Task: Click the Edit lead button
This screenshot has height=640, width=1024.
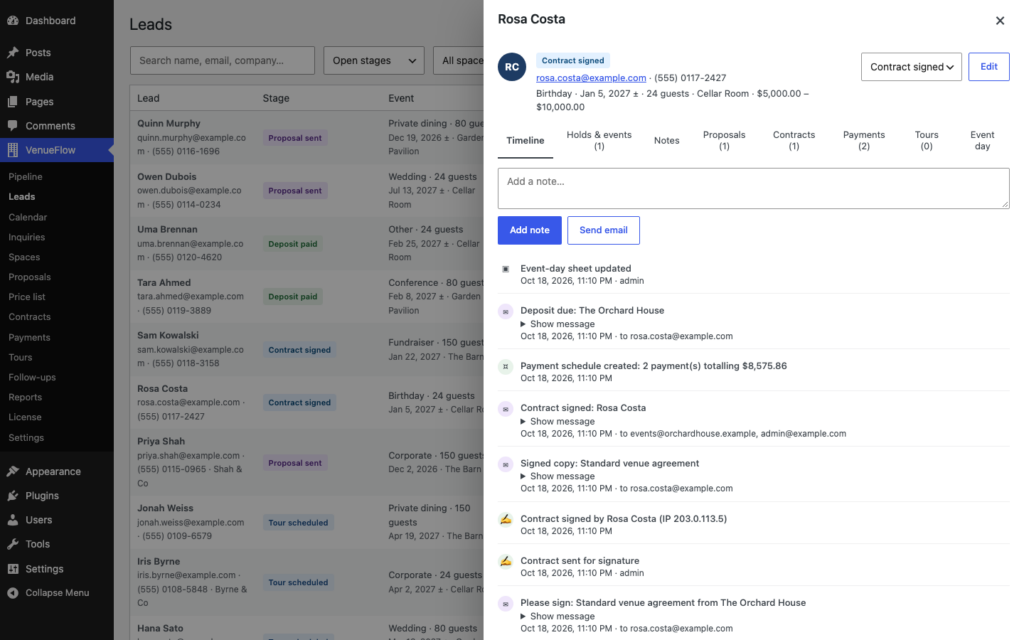Action: pos(989,67)
